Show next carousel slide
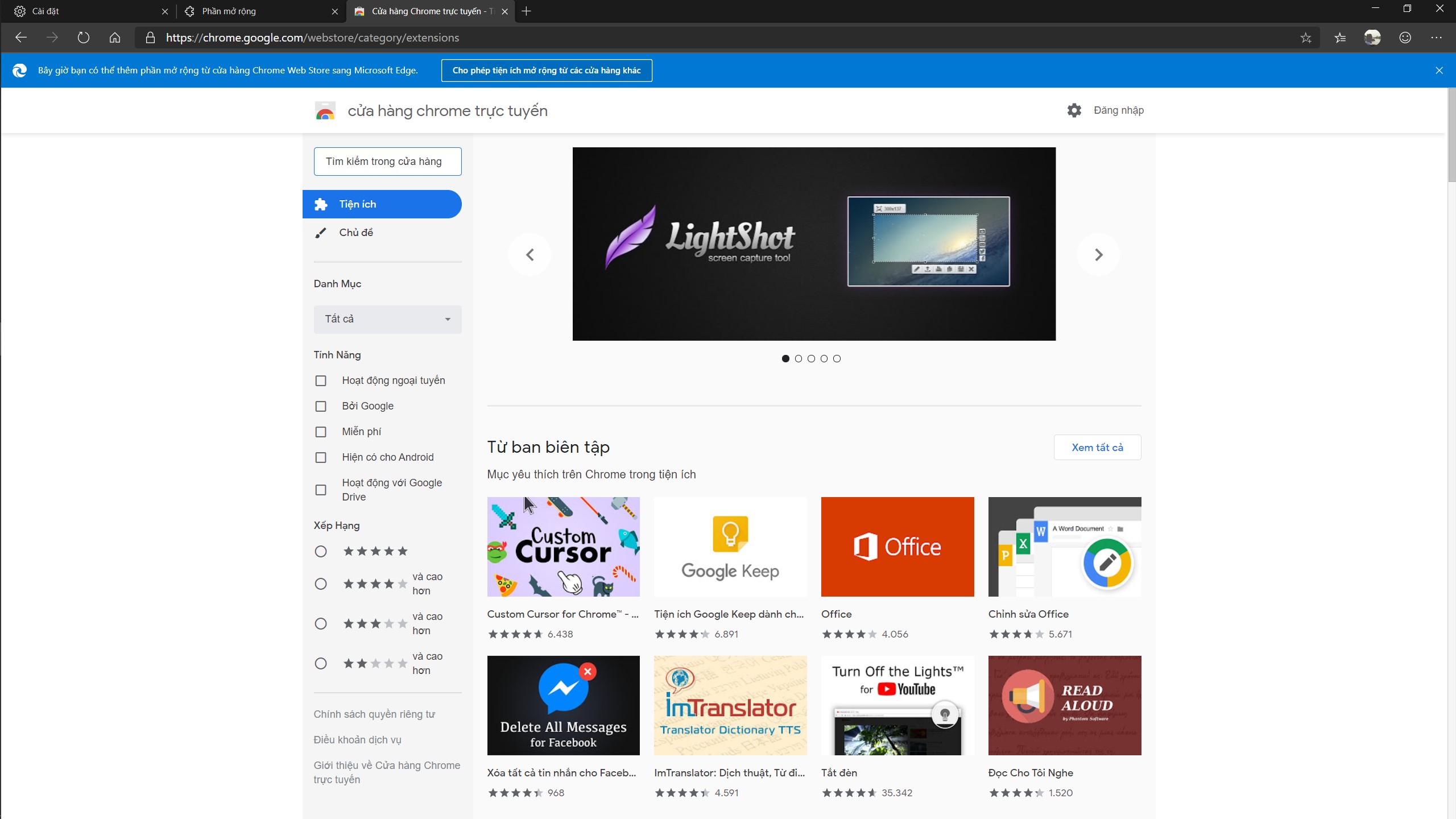This screenshot has height=819, width=1456. coord(1099,255)
